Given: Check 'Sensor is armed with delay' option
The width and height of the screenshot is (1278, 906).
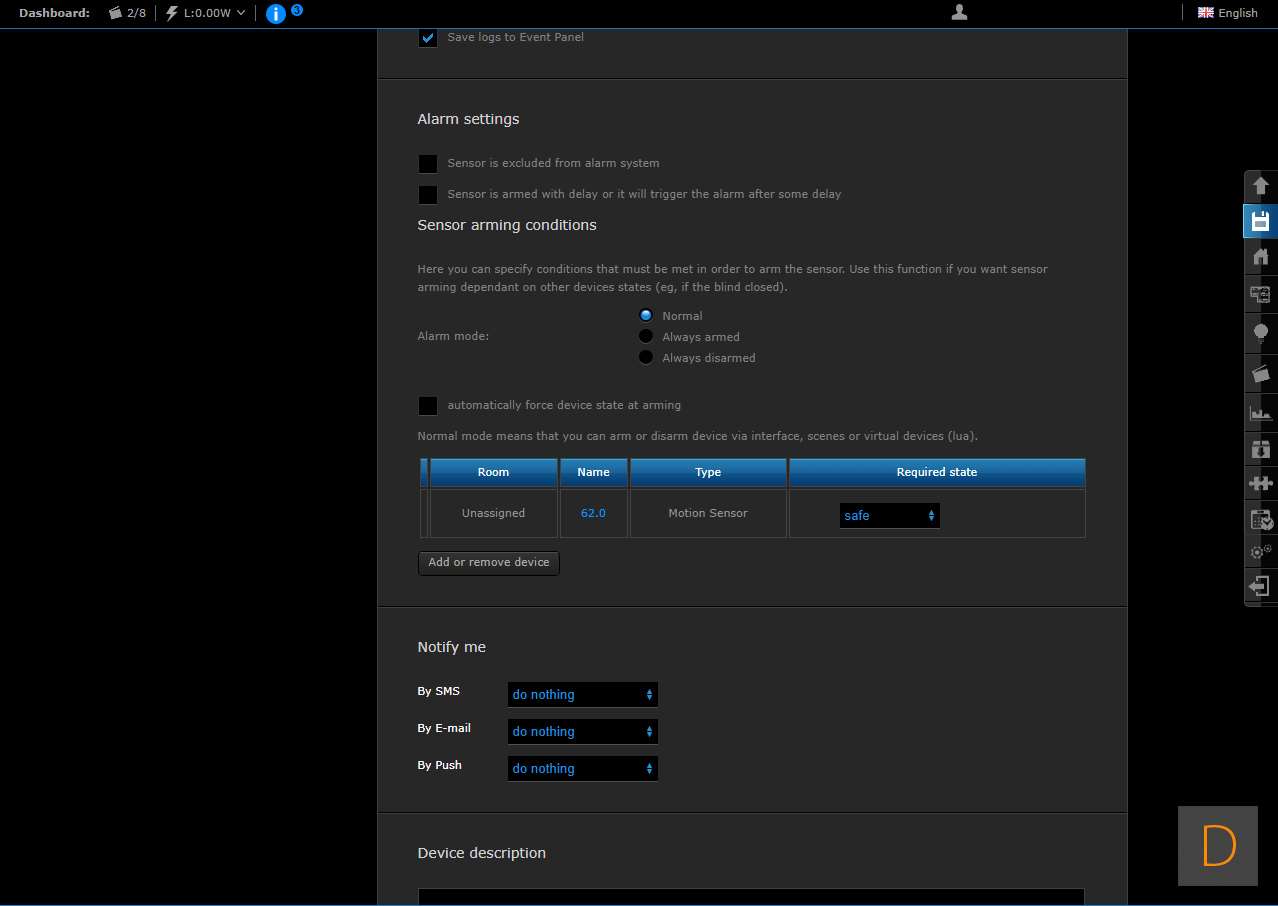Looking at the screenshot, I should [428, 195].
